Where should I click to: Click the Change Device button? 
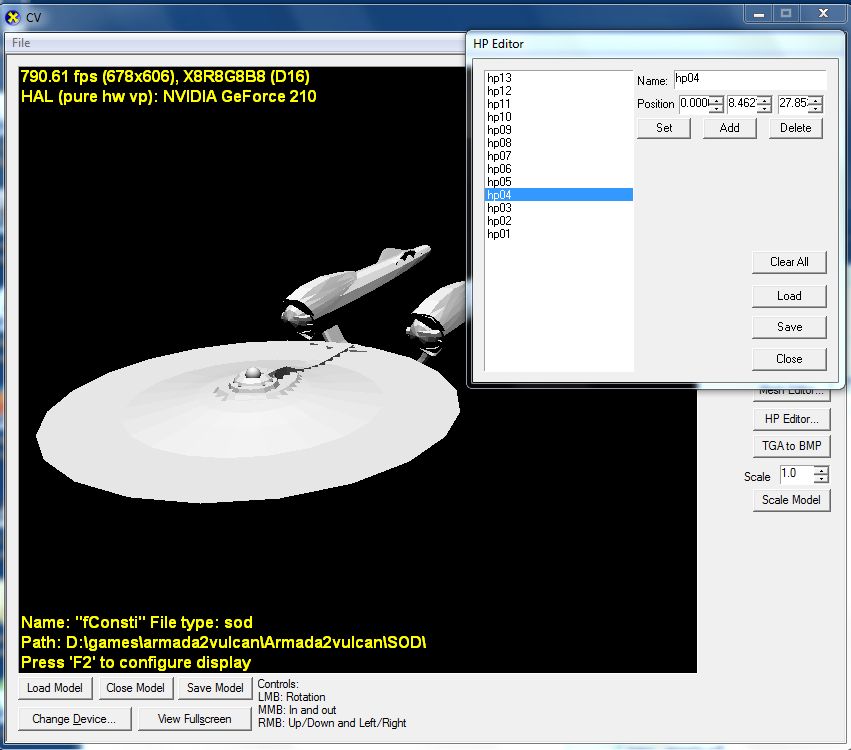tap(74, 719)
